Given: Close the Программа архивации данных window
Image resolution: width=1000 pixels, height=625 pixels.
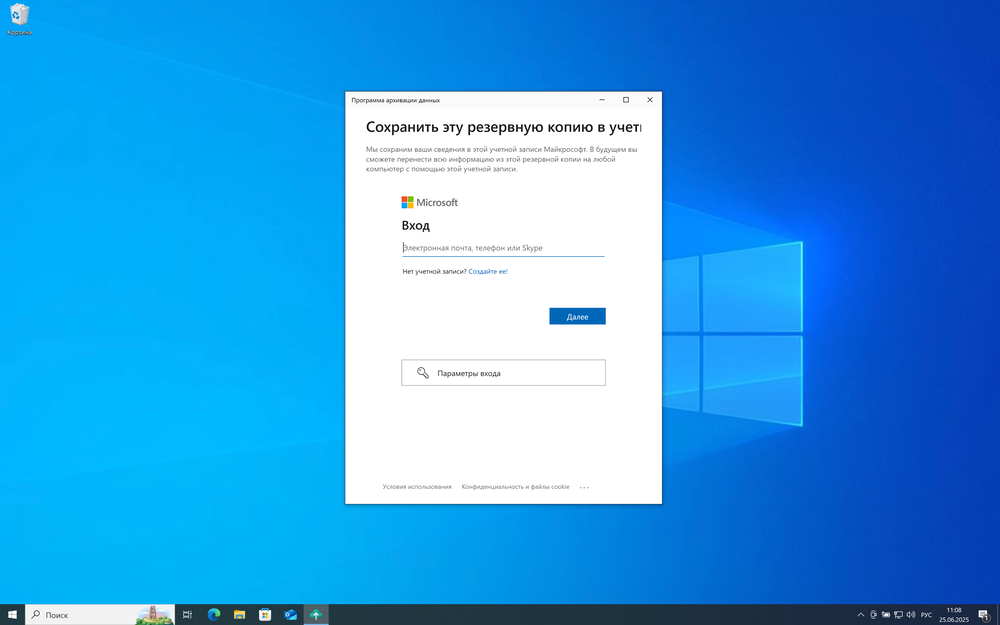Looking at the screenshot, I should coord(650,100).
